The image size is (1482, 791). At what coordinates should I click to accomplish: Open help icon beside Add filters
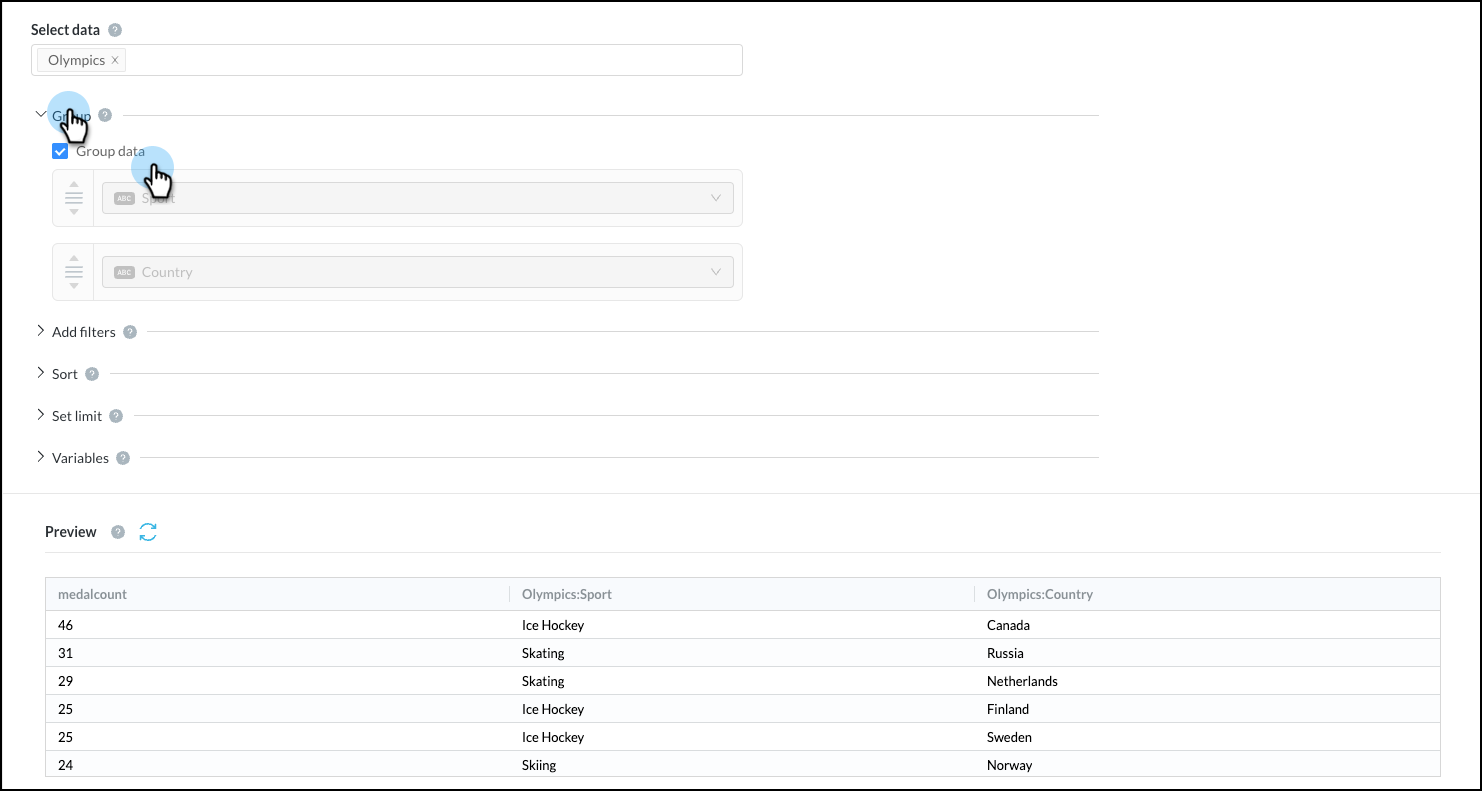click(x=130, y=332)
